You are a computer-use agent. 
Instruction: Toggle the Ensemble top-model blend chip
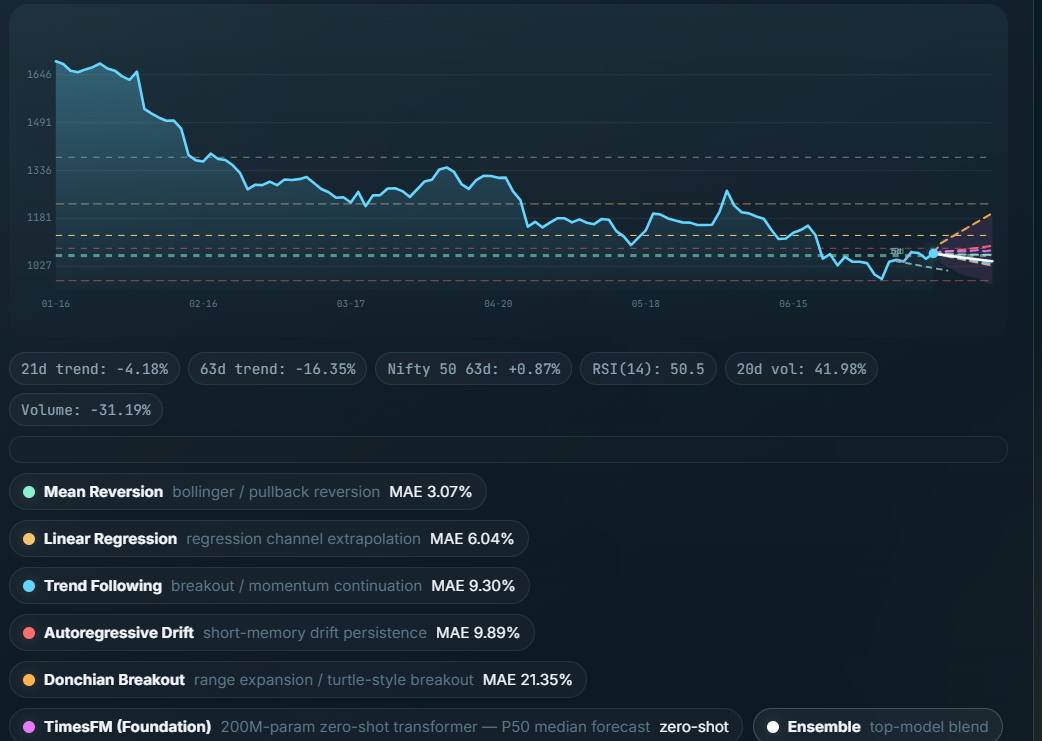(877, 727)
